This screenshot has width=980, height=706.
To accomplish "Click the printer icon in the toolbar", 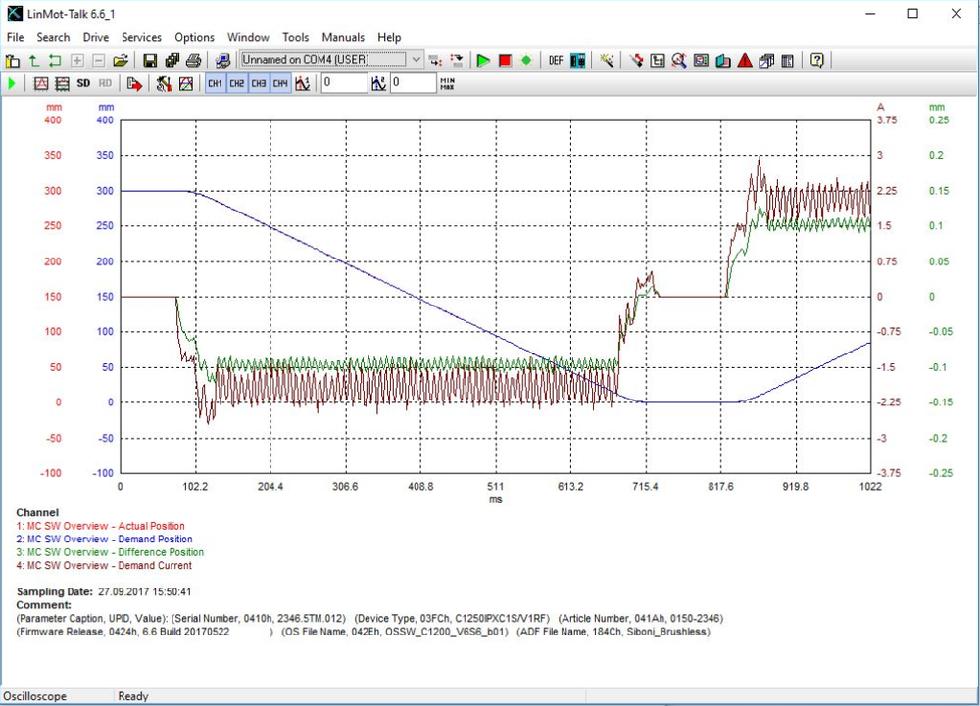I will 194,61.
